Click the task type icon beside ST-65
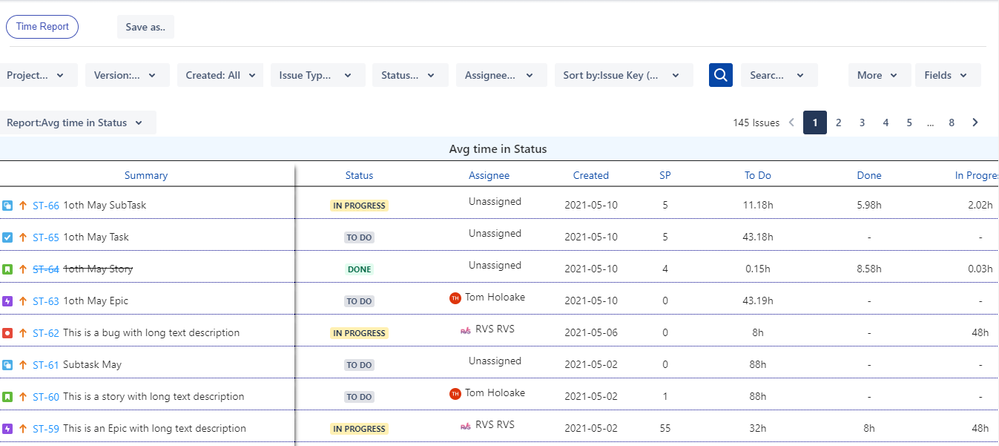 click(x=7, y=238)
